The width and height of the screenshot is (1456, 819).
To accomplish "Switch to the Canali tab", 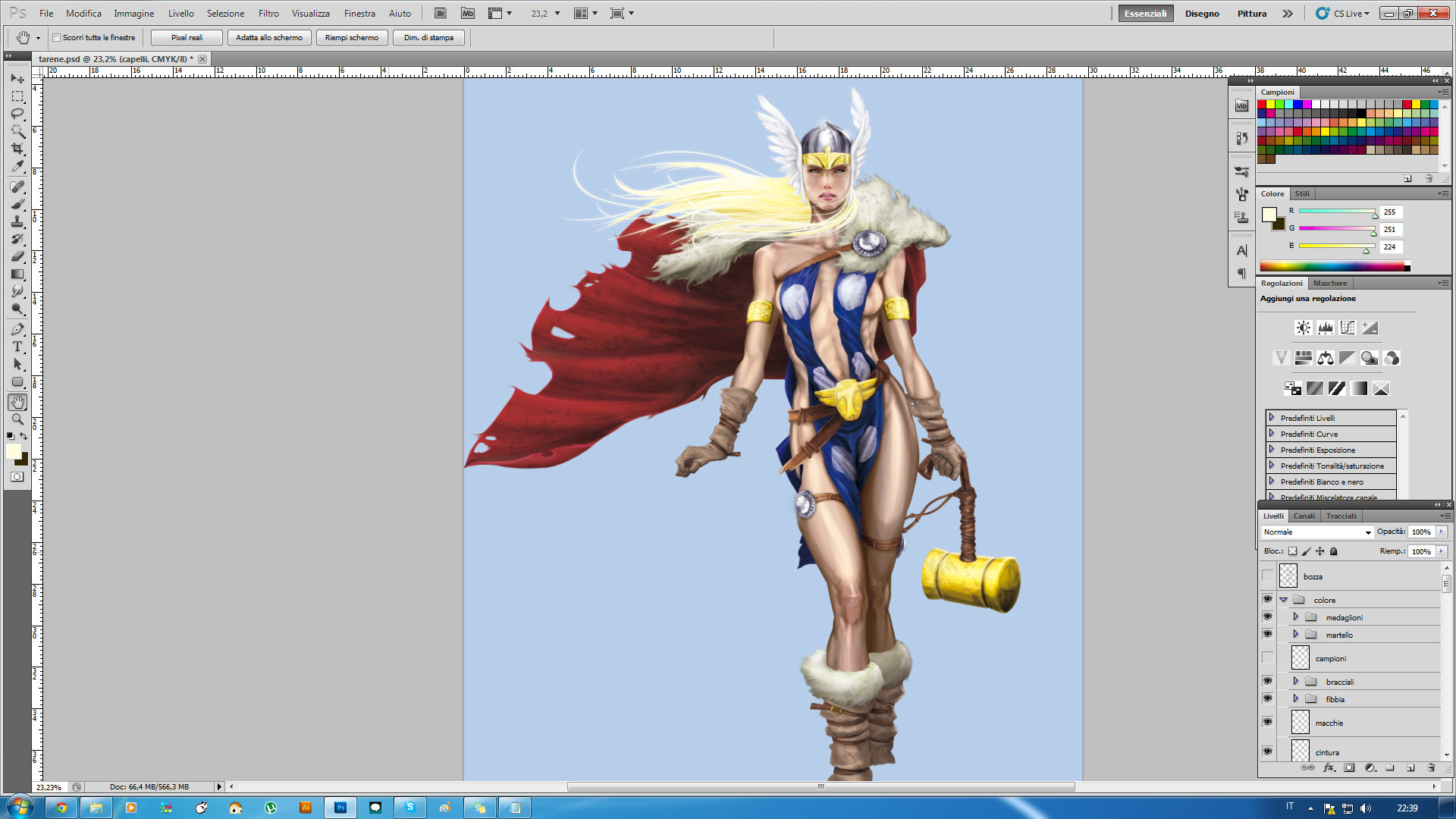I will tap(1304, 516).
